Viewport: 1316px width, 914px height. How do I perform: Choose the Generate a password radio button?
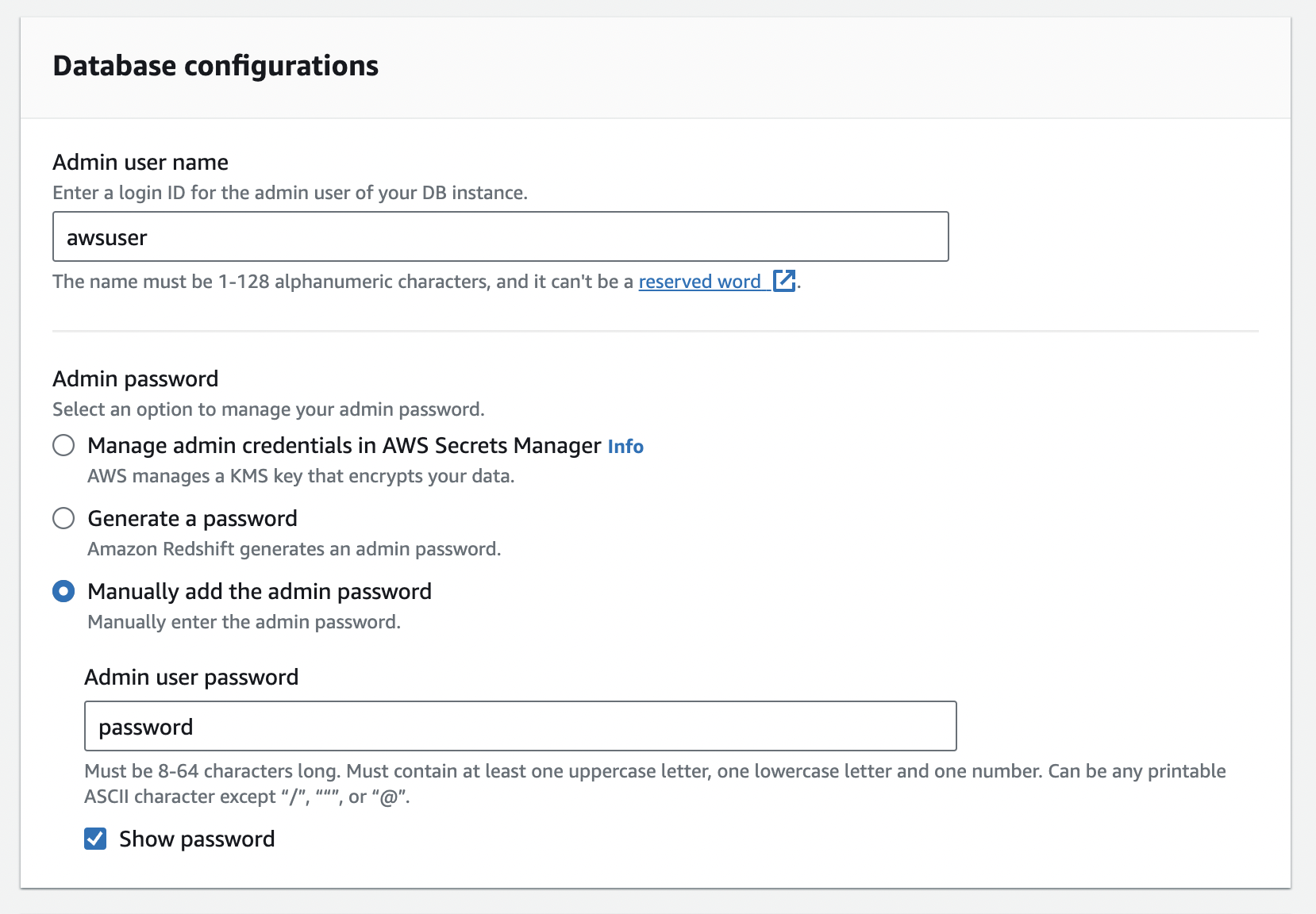63,518
